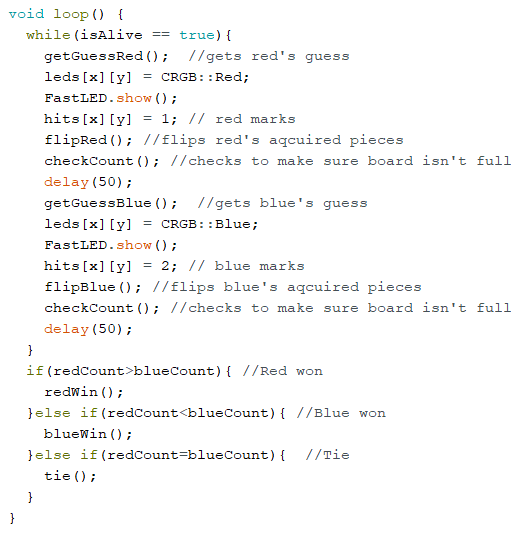Screen dimensions: 530x535
Task: Click the if(redCount>blueCount) condition
Action: pos(129,371)
